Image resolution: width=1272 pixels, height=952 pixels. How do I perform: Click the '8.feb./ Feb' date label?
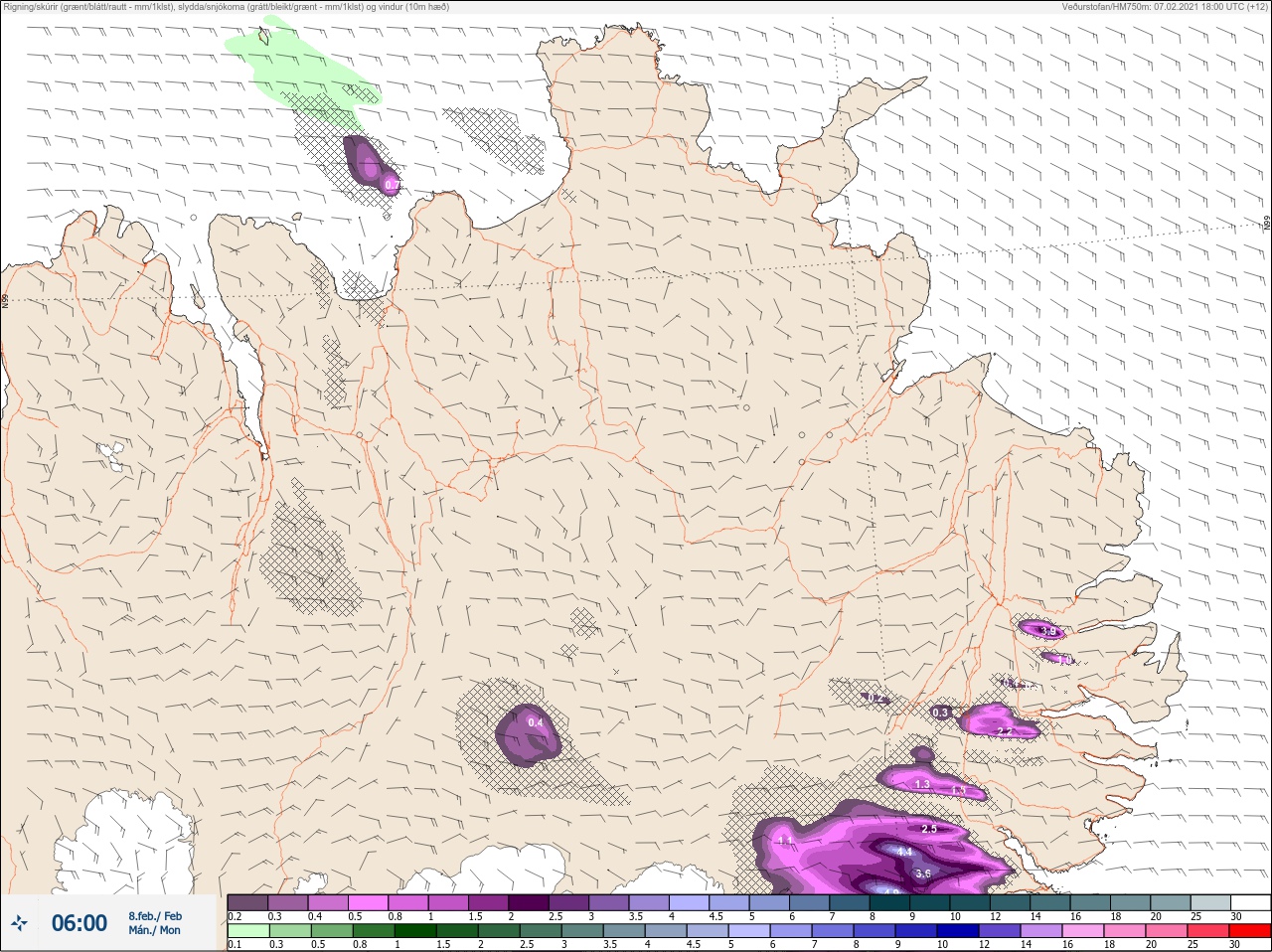click(x=155, y=915)
